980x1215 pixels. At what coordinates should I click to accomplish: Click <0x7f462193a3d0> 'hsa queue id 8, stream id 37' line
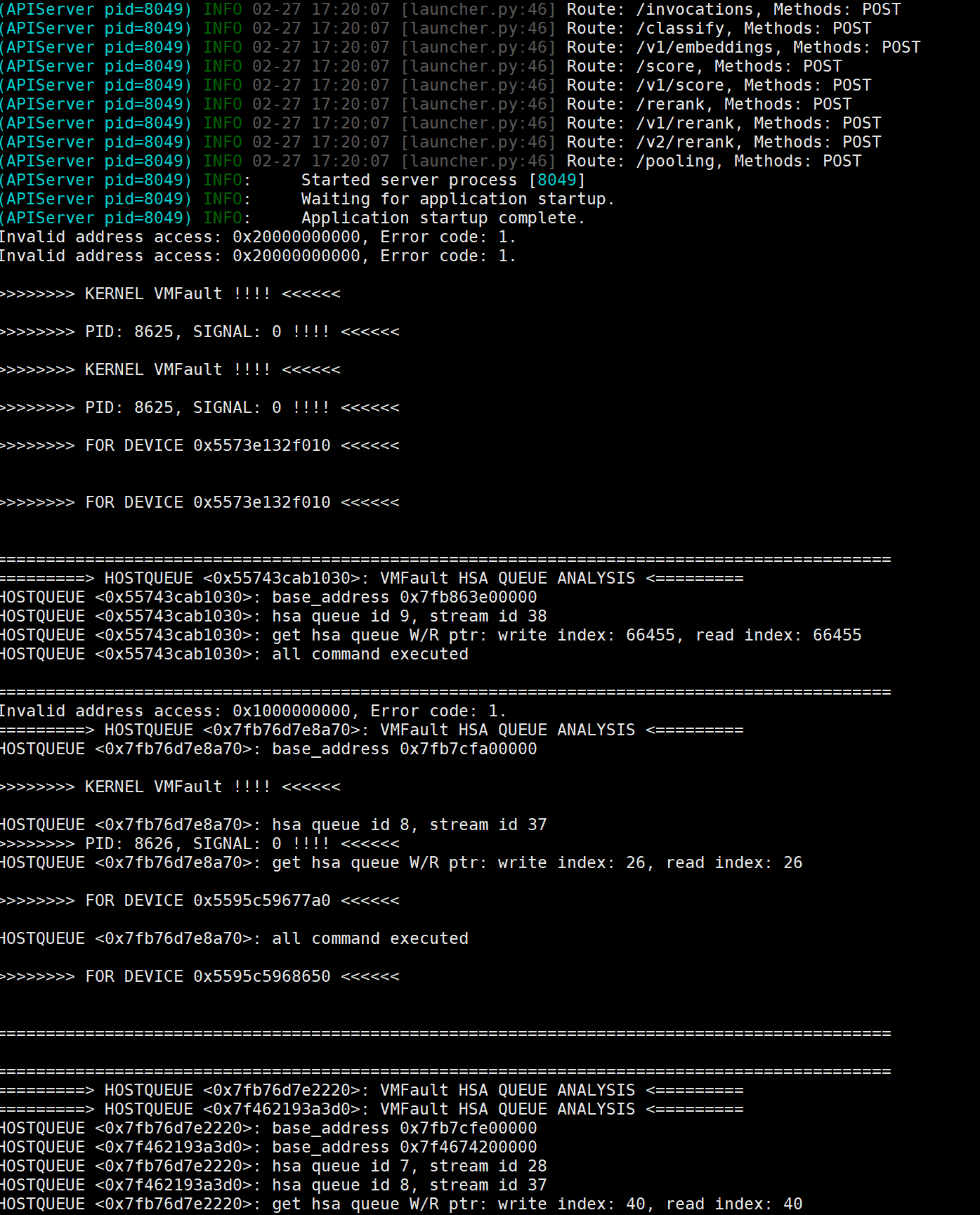[273, 1185]
